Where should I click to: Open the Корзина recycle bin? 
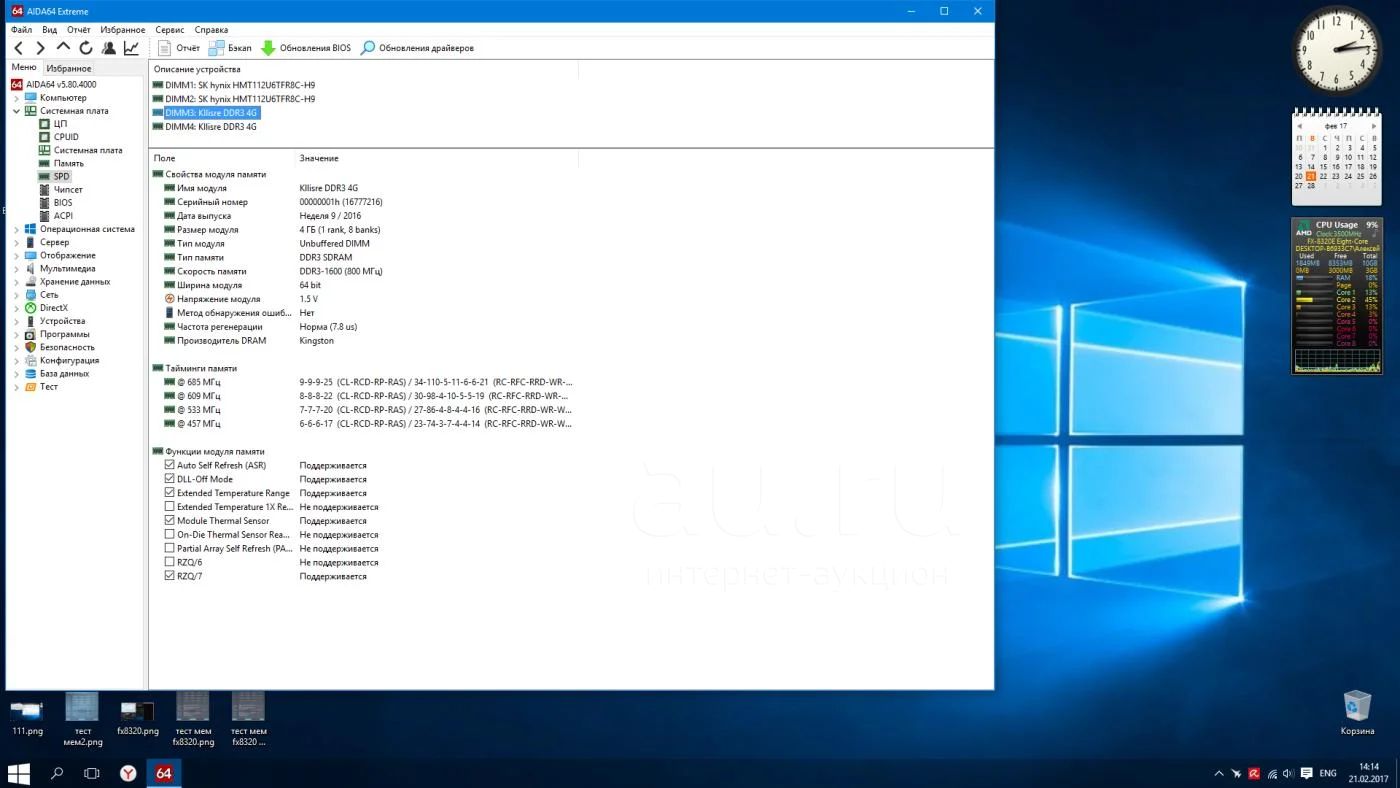coord(1357,713)
